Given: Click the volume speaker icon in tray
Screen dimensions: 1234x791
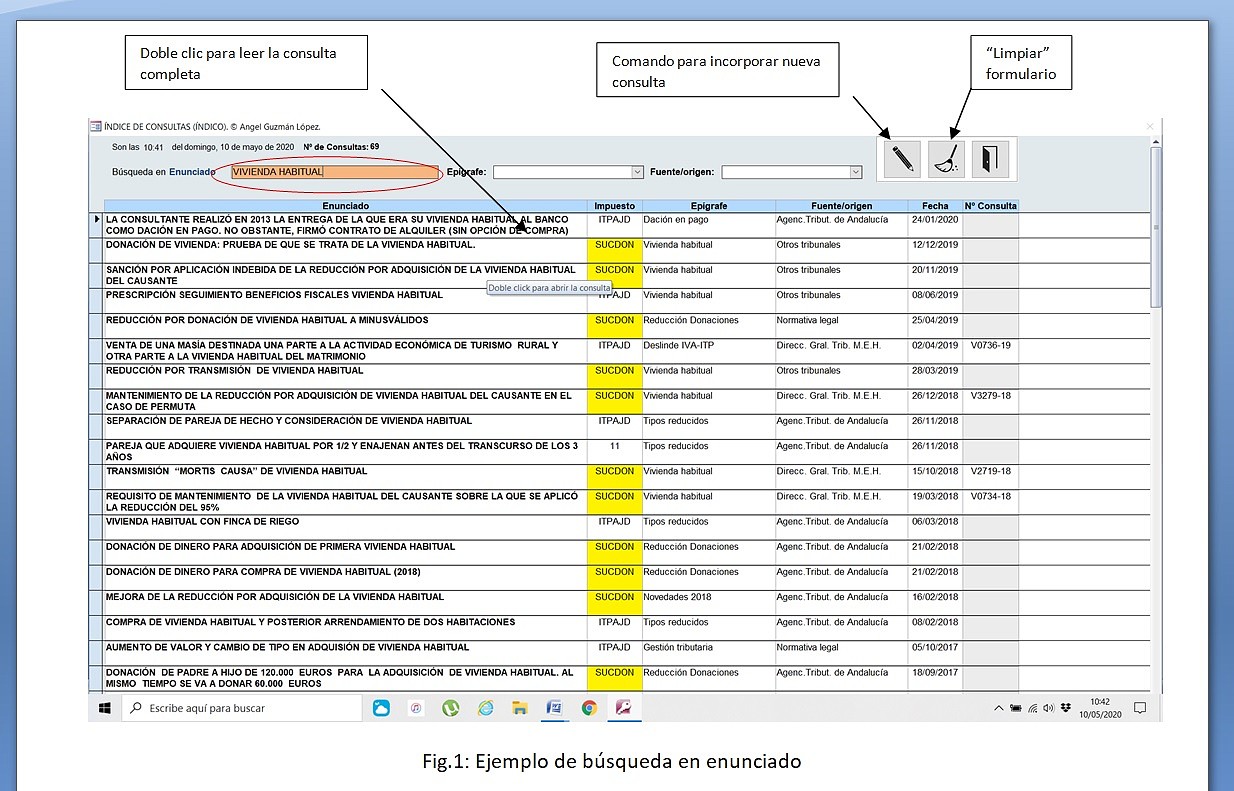Looking at the screenshot, I should 1049,708.
